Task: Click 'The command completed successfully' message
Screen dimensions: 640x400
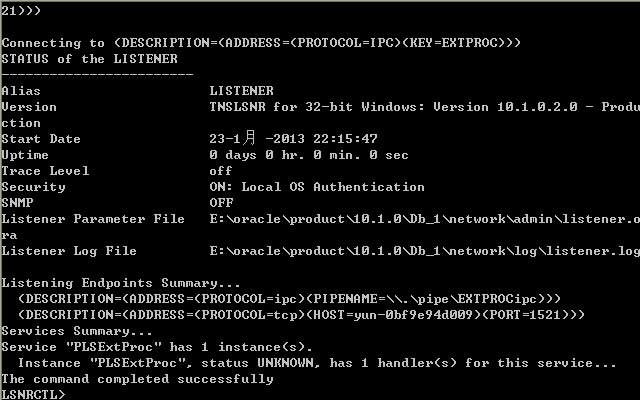Action: click(x=137, y=379)
